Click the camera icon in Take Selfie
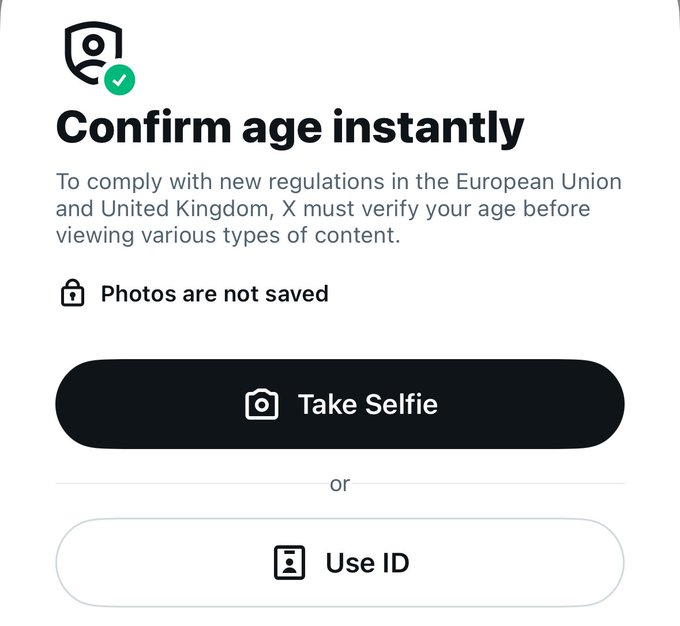 [262, 404]
